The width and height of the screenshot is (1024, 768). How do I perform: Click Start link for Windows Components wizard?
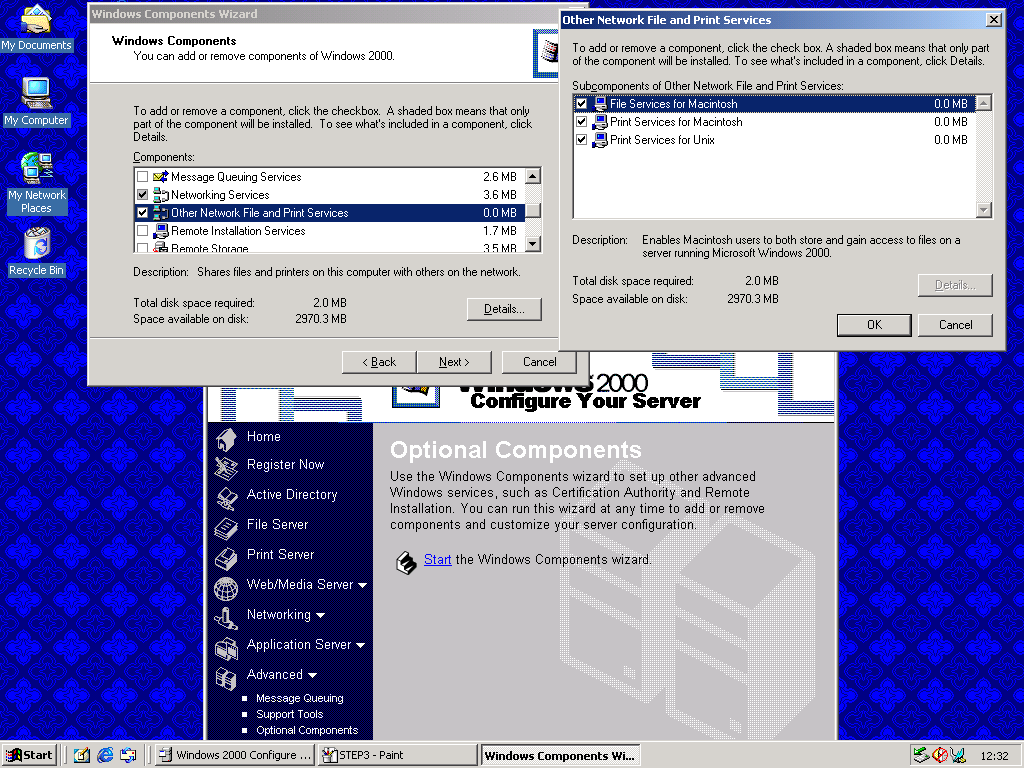point(438,560)
